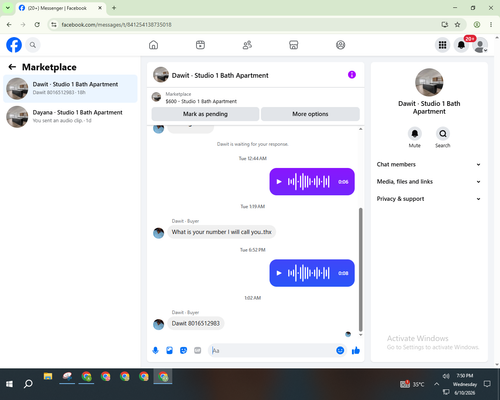Image resolution: width=500 pixels, height=400 pixels.
Task: Open a new browser tab
Action: tap(114, 8)
